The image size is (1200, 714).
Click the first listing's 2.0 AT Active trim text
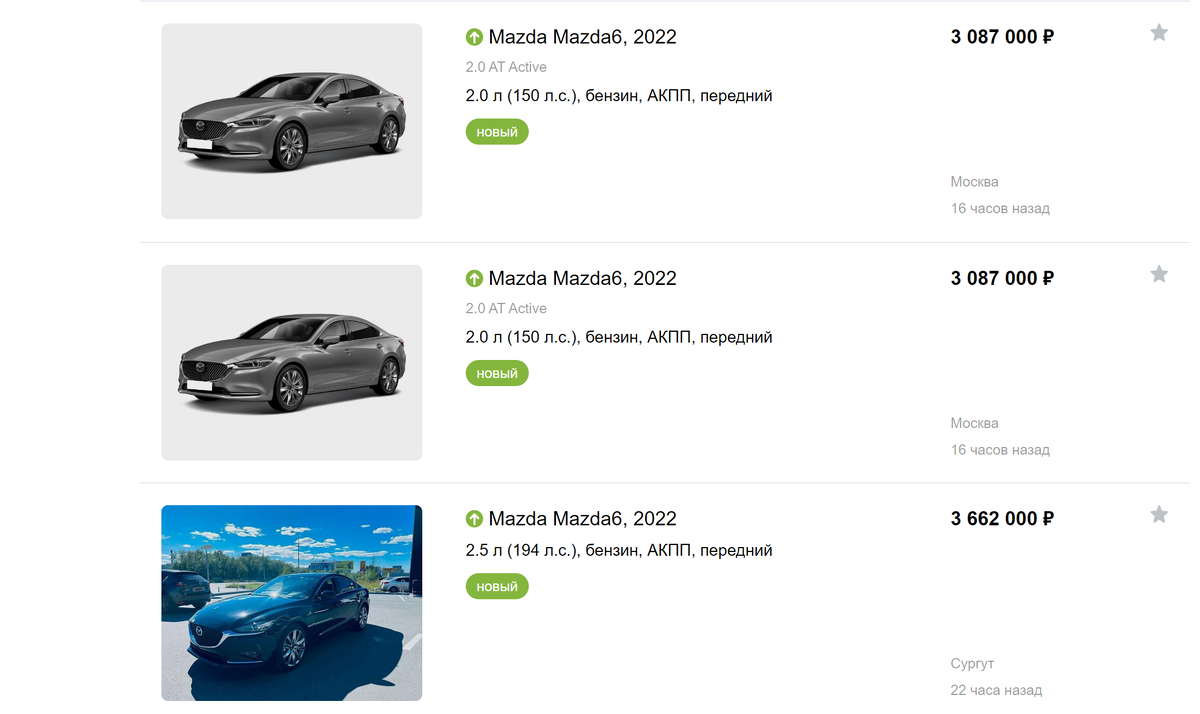pyautogui.click(x=506, y=67)
